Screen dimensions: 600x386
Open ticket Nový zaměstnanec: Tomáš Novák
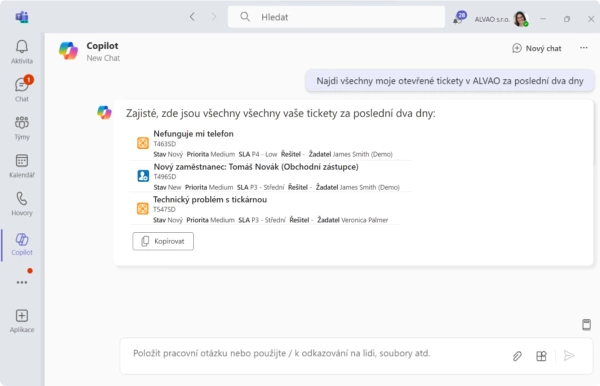click(256, 166)
